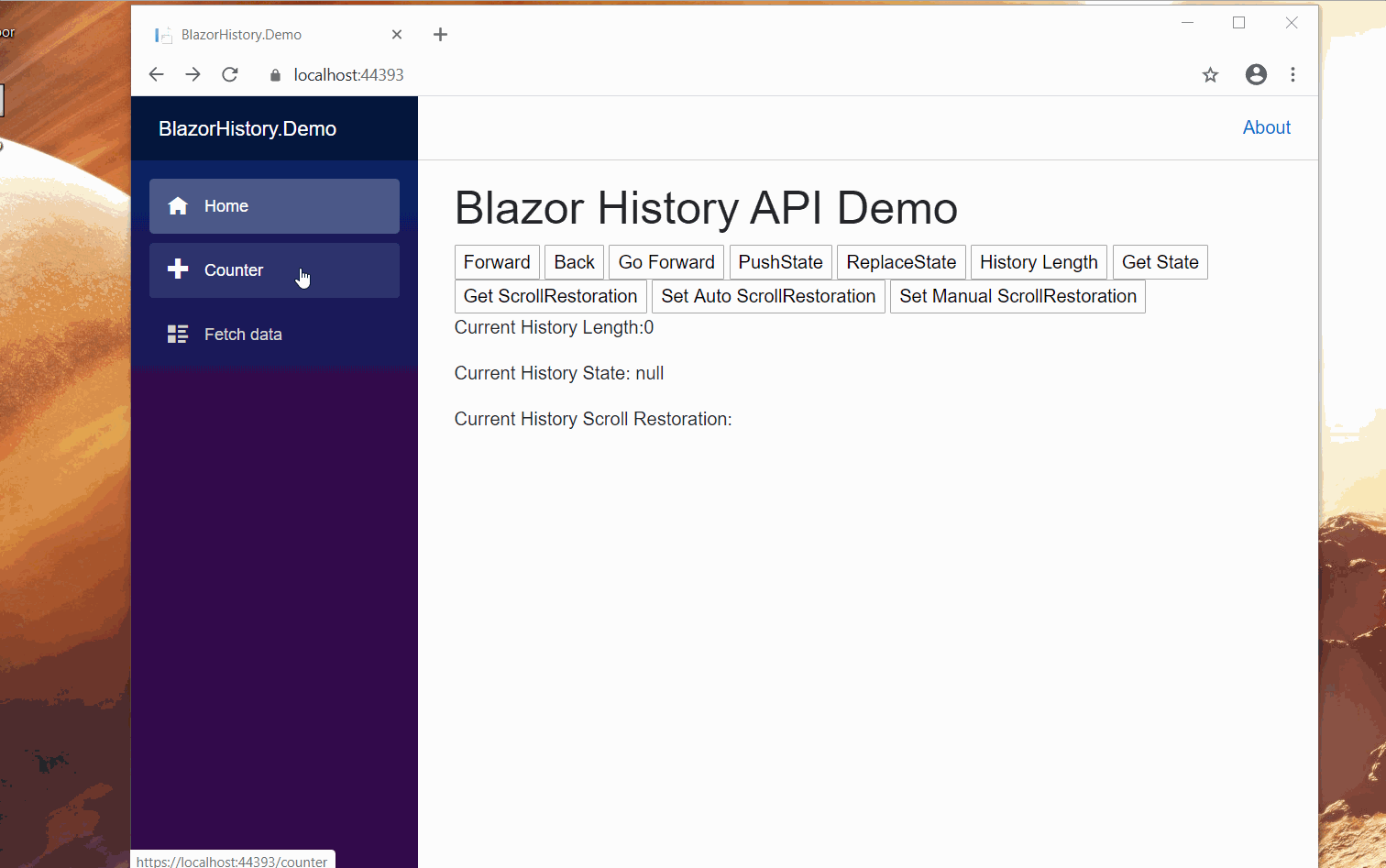1386x868 pixels.
Task: Click the localhost:44393 address bar
Action: tap(724, 74)
